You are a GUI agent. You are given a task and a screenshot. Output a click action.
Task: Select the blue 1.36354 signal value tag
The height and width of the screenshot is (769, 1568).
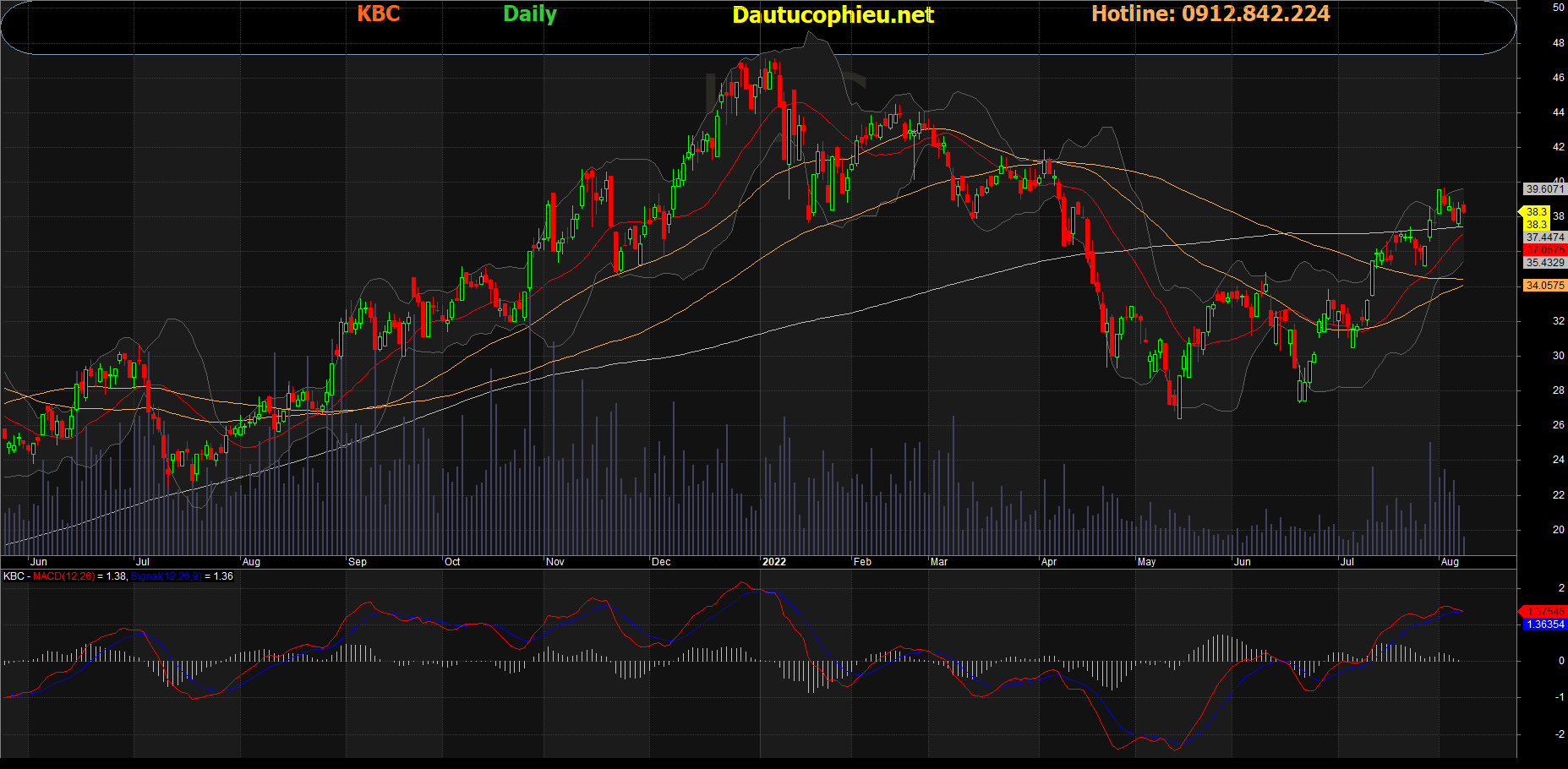tap(1544, 624)
